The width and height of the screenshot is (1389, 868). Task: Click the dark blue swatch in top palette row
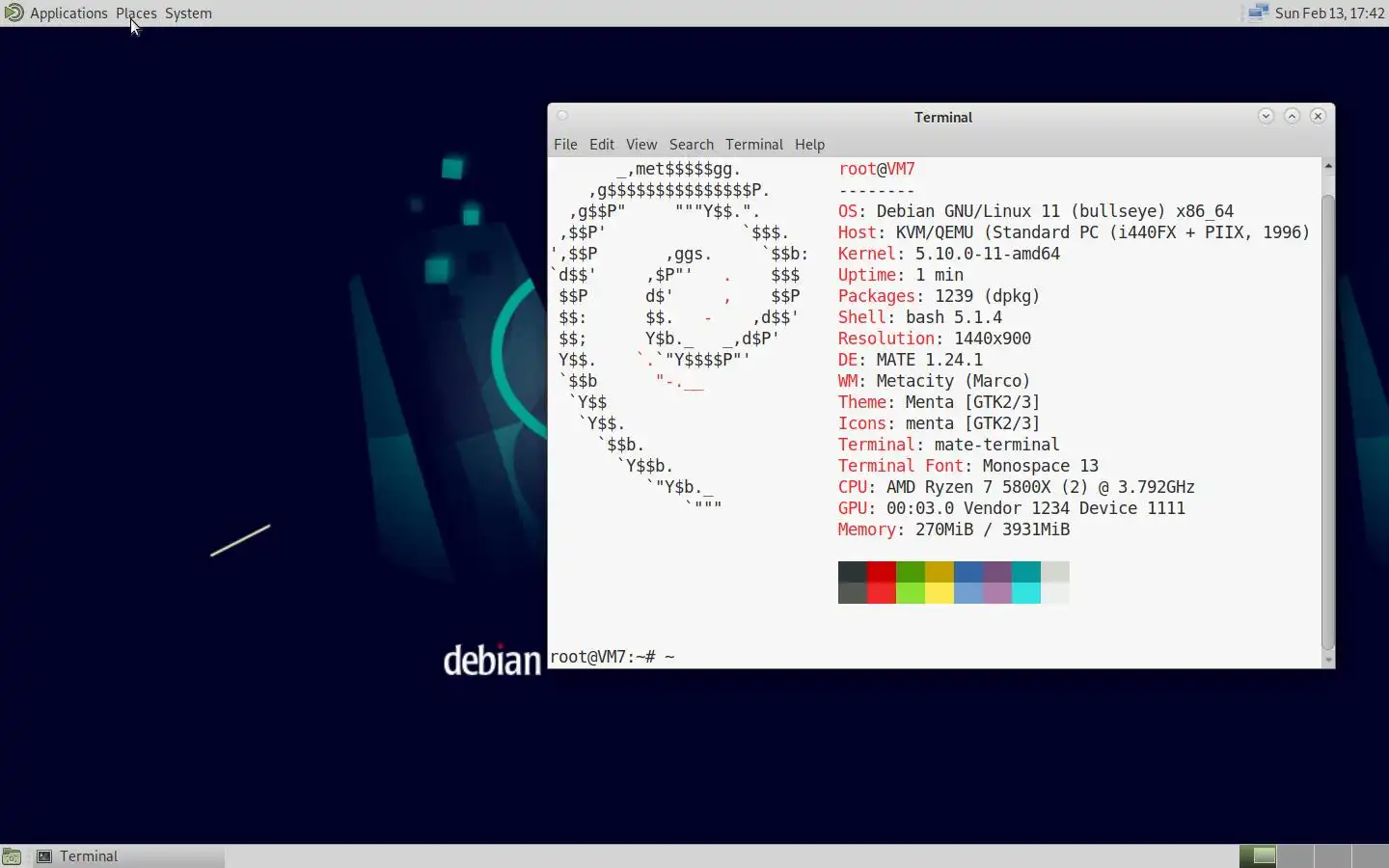(x=968, y=572)
